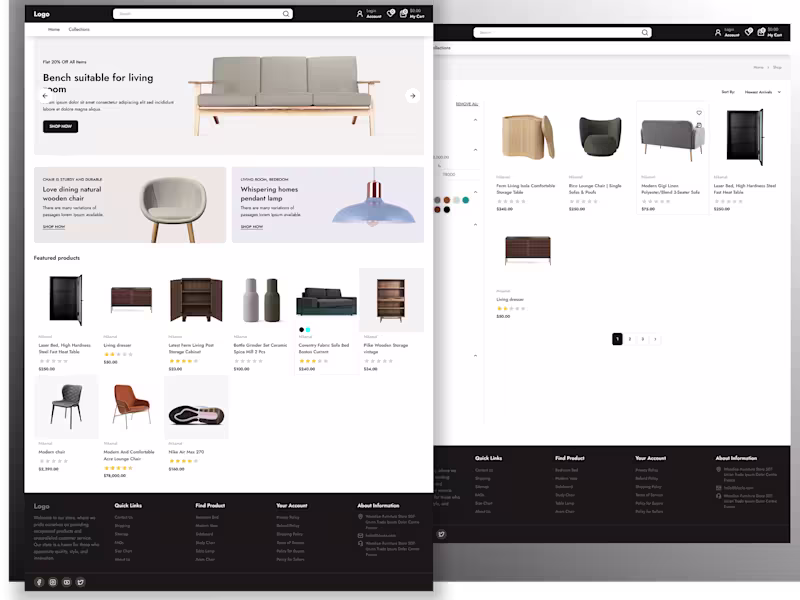
Task: Pick gray color filter swatch on shop page
Action: [x=437, y=200]
